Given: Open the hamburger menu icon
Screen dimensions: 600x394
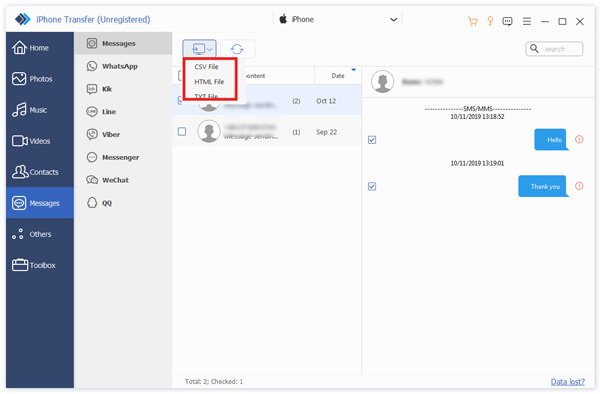Looking at the screenshot, I should click(527, 21).
